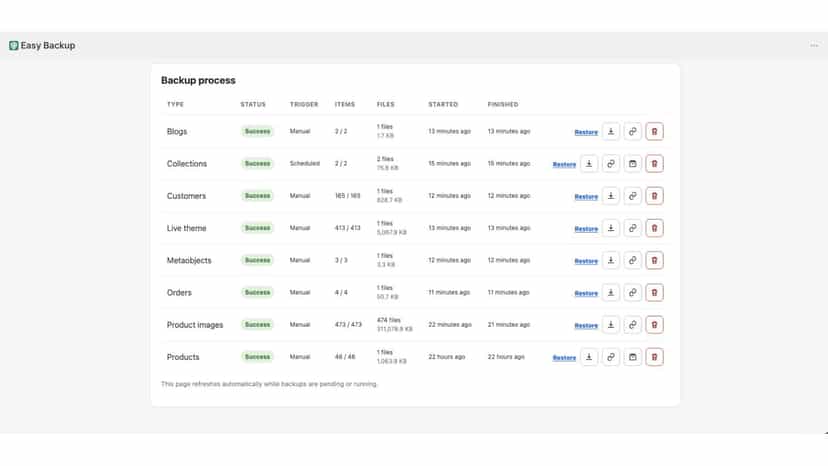Download the Blogs backup
Viewport: 828px width, 466px height.
(x=610, y=132)
